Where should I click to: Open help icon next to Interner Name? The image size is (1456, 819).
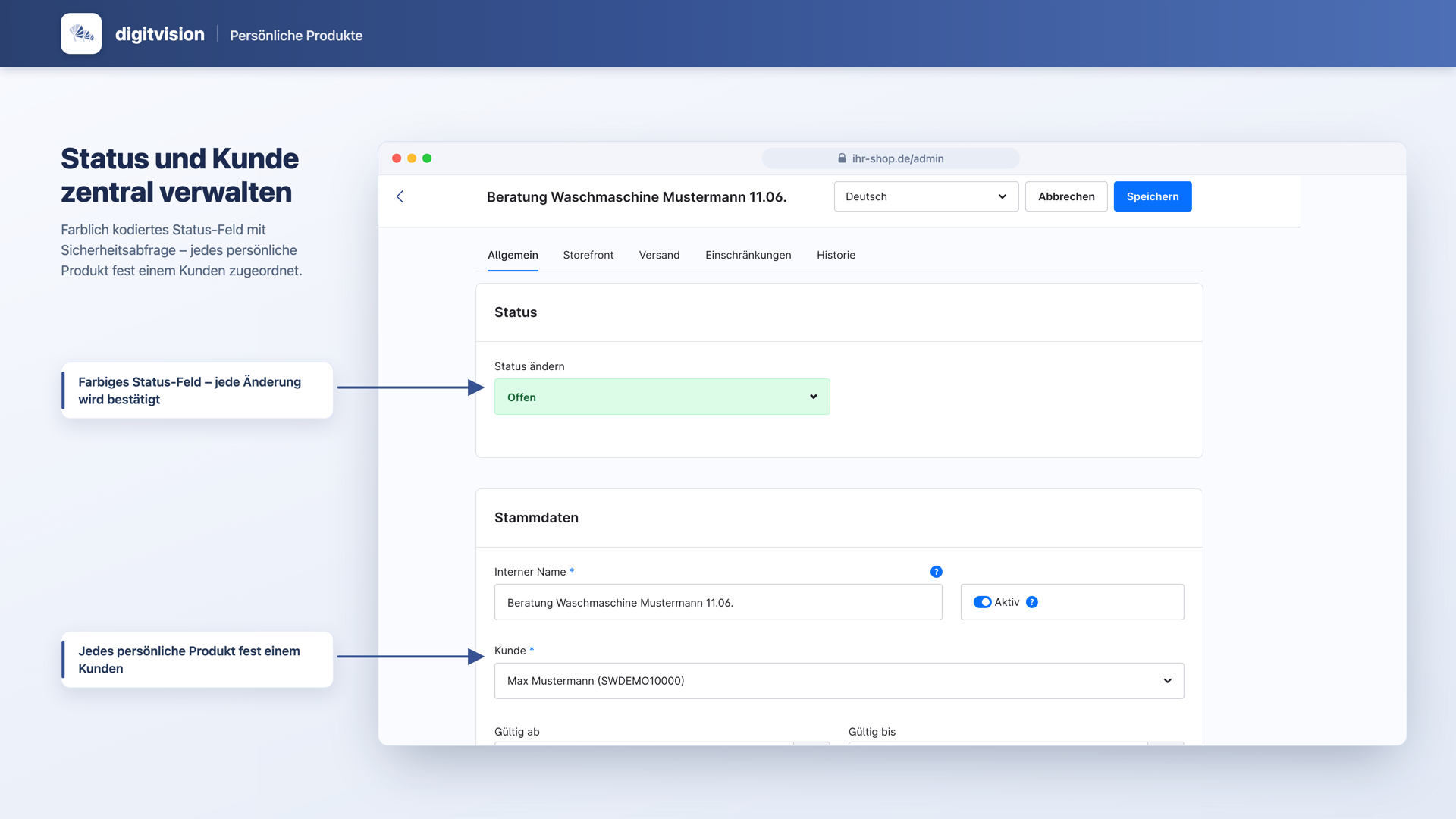(936, 572)
